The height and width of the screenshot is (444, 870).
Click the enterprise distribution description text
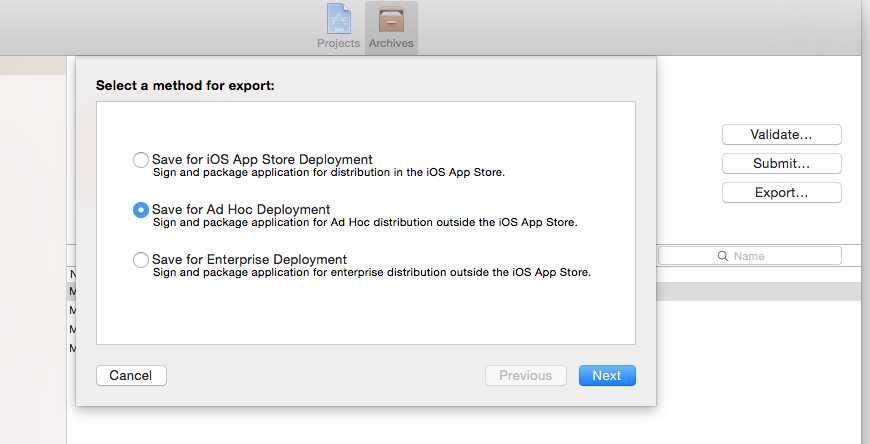coord(371,272)
